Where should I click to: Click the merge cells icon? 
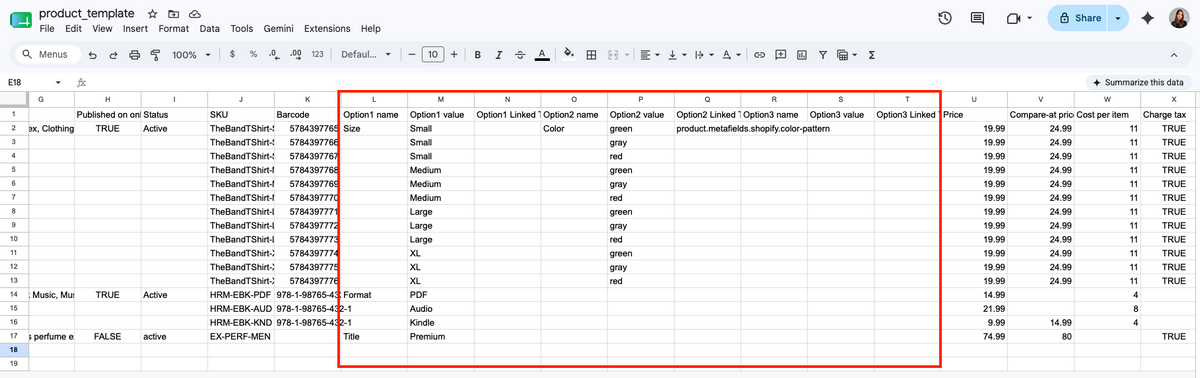click(613, 54)
